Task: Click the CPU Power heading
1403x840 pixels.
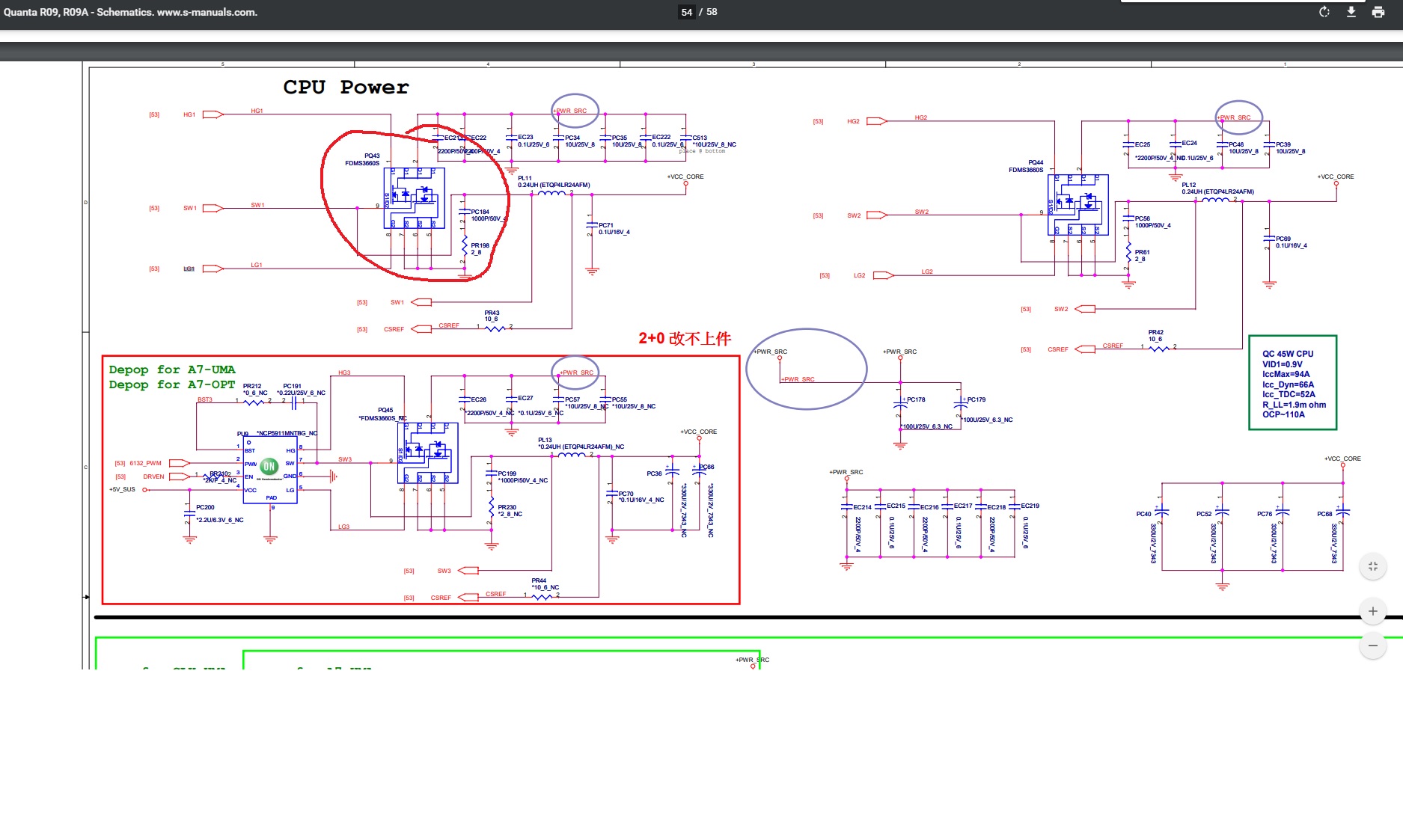Action: [346, 88]
